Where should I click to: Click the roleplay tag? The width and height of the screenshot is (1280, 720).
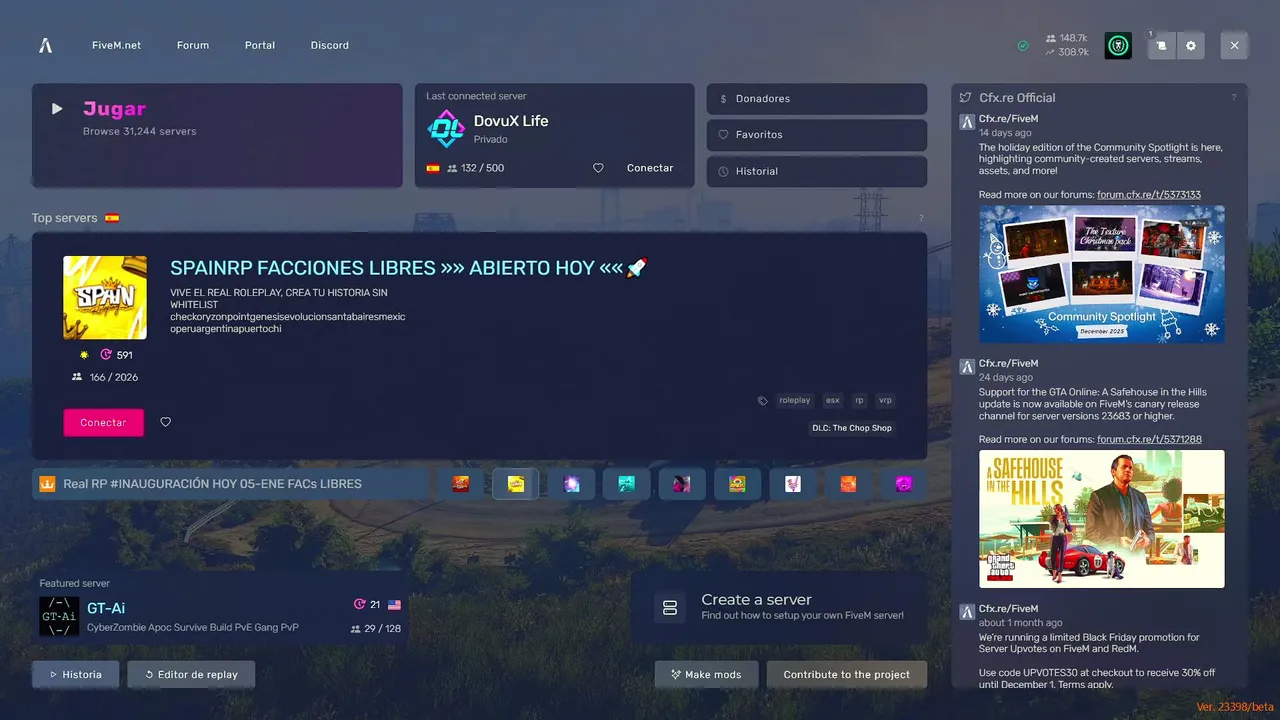(795, 400)
